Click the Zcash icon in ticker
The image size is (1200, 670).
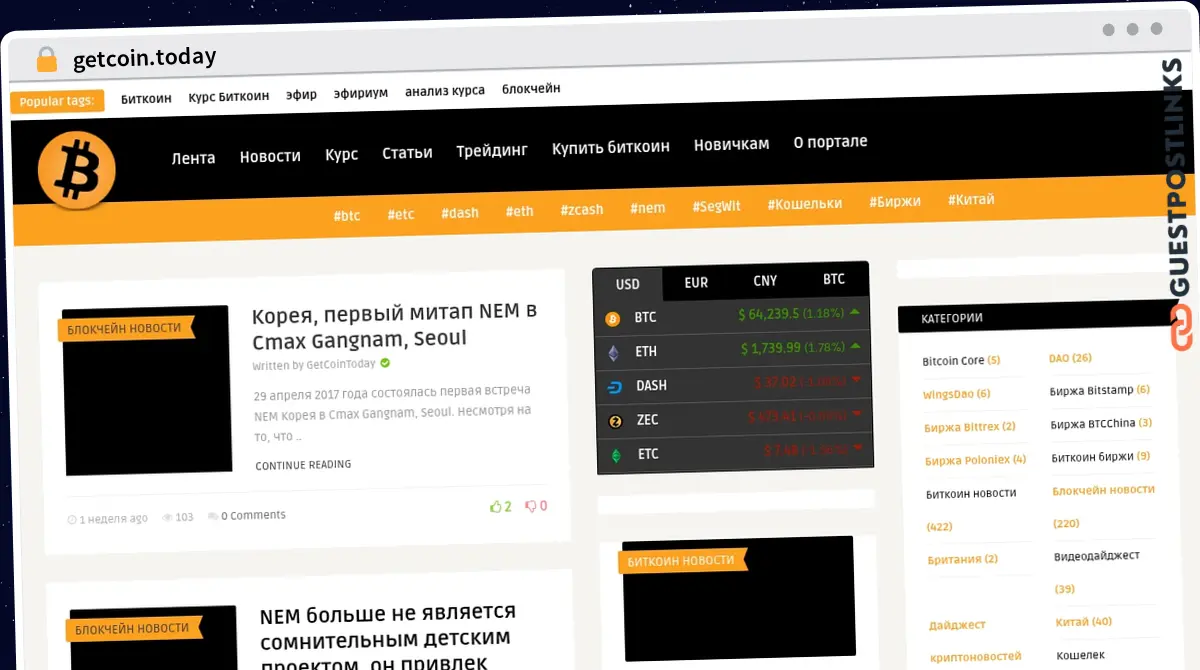tap(615, 421)
